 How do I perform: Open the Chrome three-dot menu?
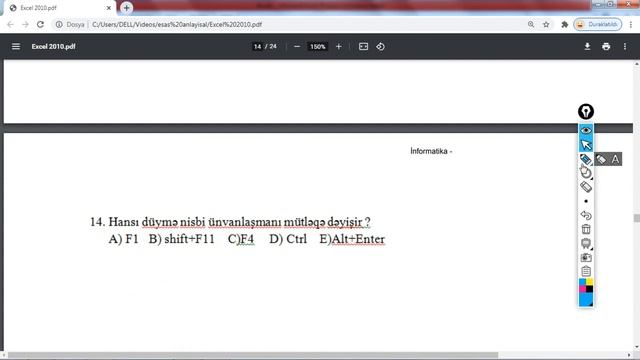pyautogui.click(x=631, y=24)
